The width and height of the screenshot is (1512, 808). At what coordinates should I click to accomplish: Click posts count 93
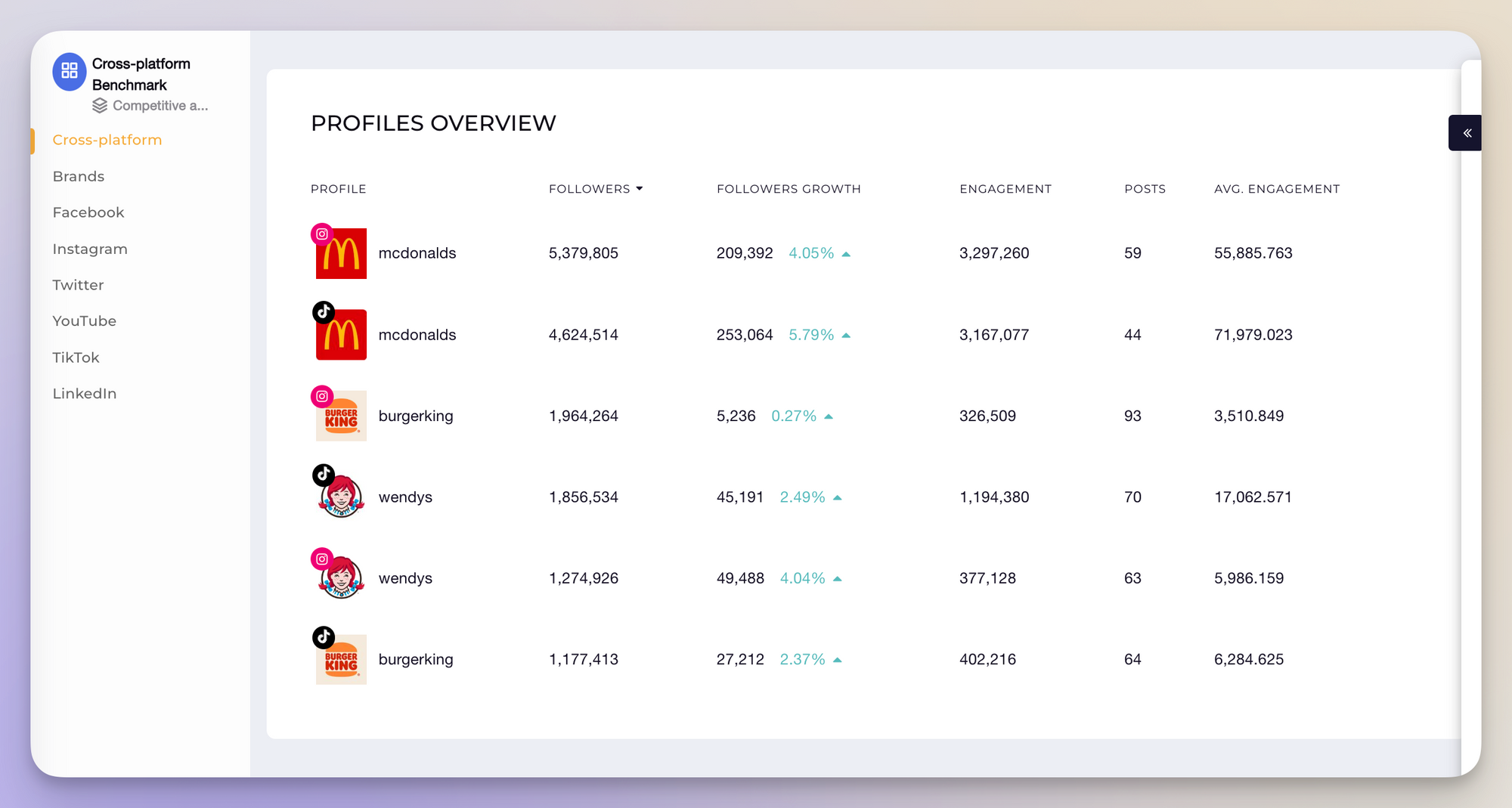(1132, 416)
